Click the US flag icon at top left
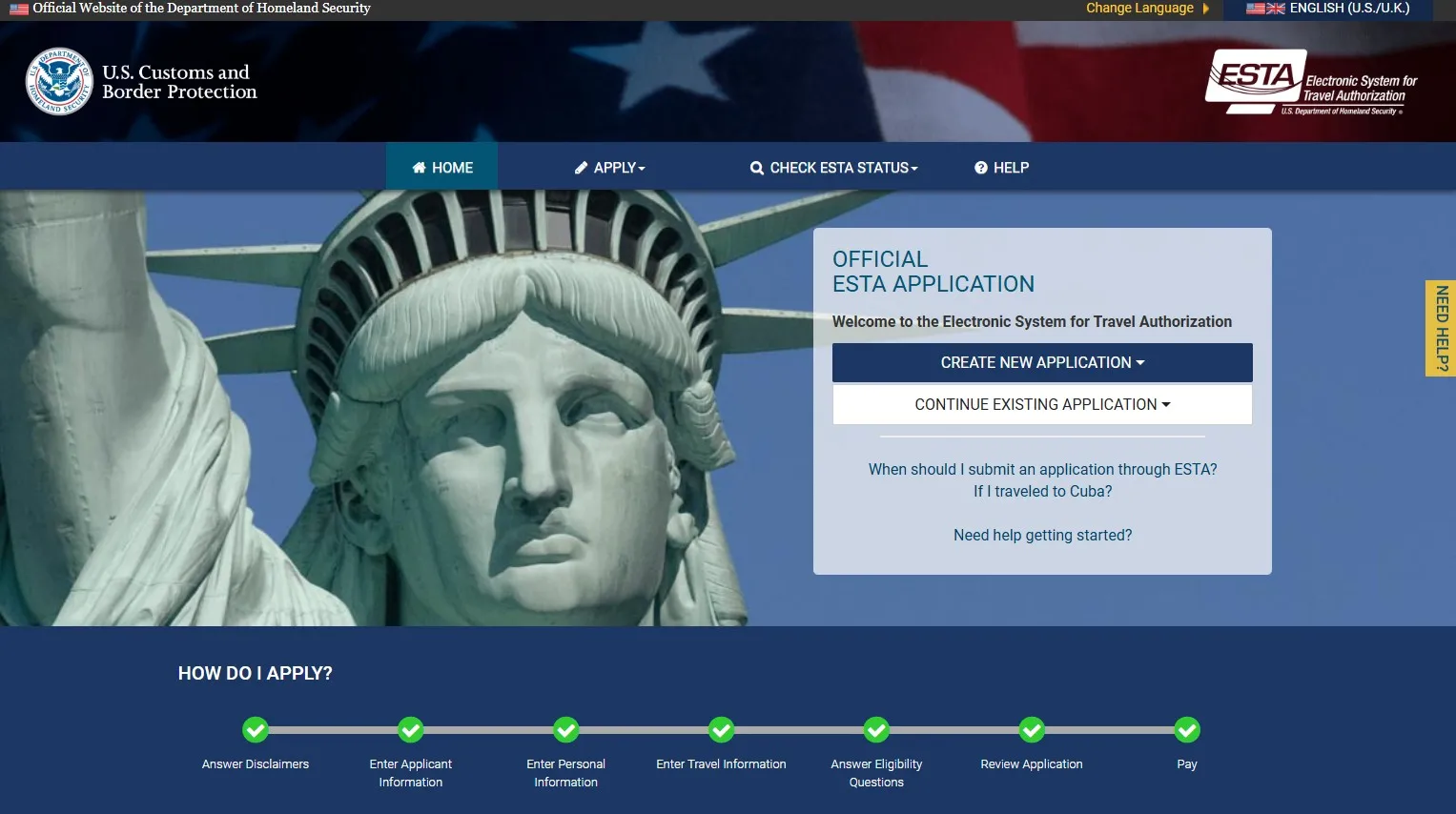 19,9
